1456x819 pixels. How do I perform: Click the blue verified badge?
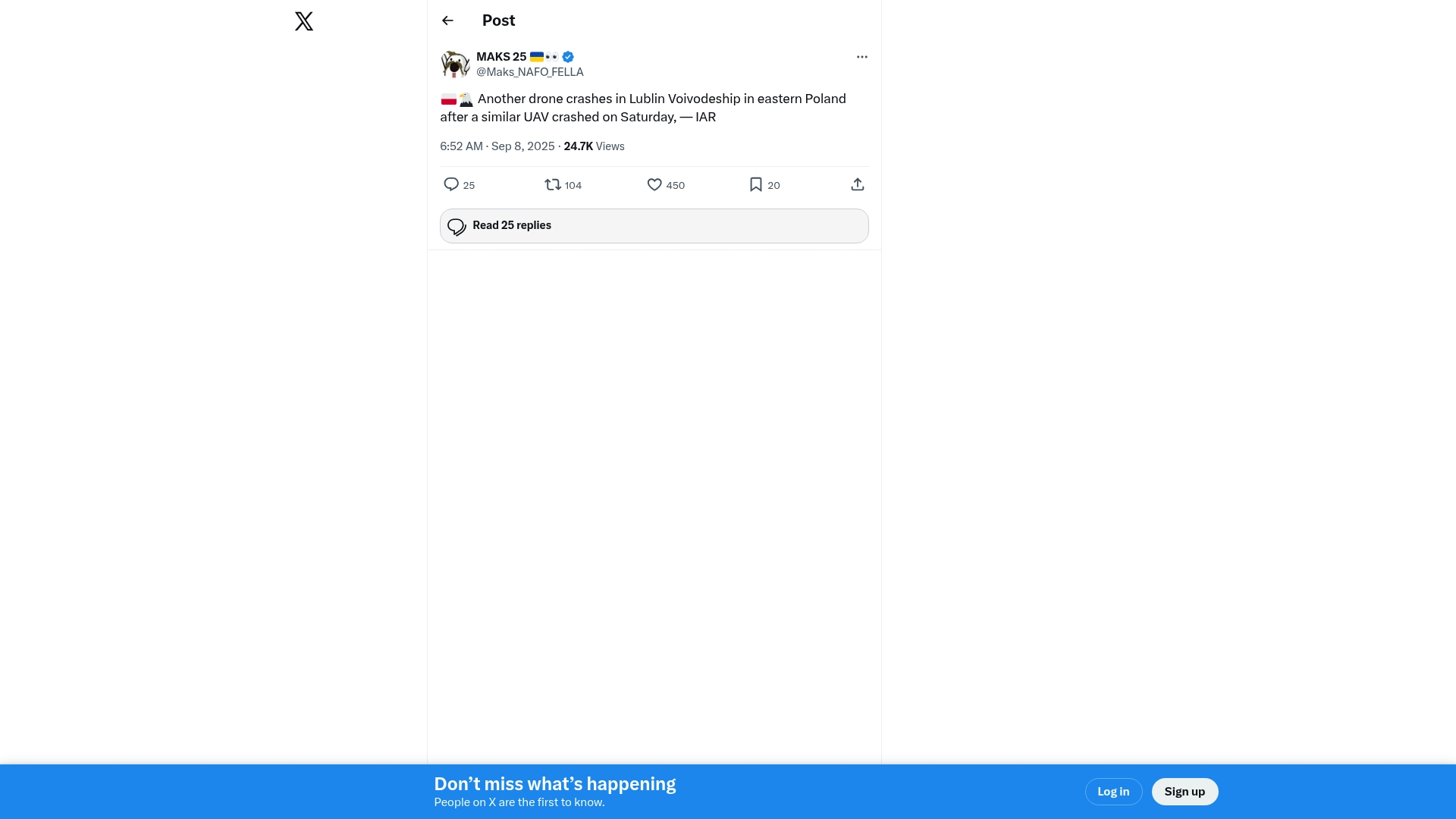coord(568,57)
